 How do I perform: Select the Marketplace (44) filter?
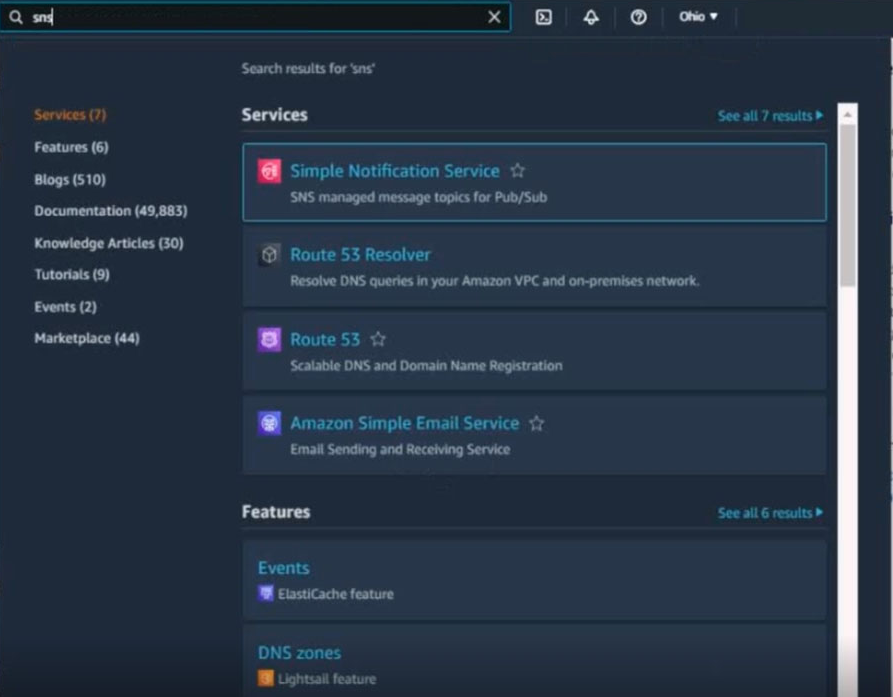pyautogui.click(x=87, y=338)
